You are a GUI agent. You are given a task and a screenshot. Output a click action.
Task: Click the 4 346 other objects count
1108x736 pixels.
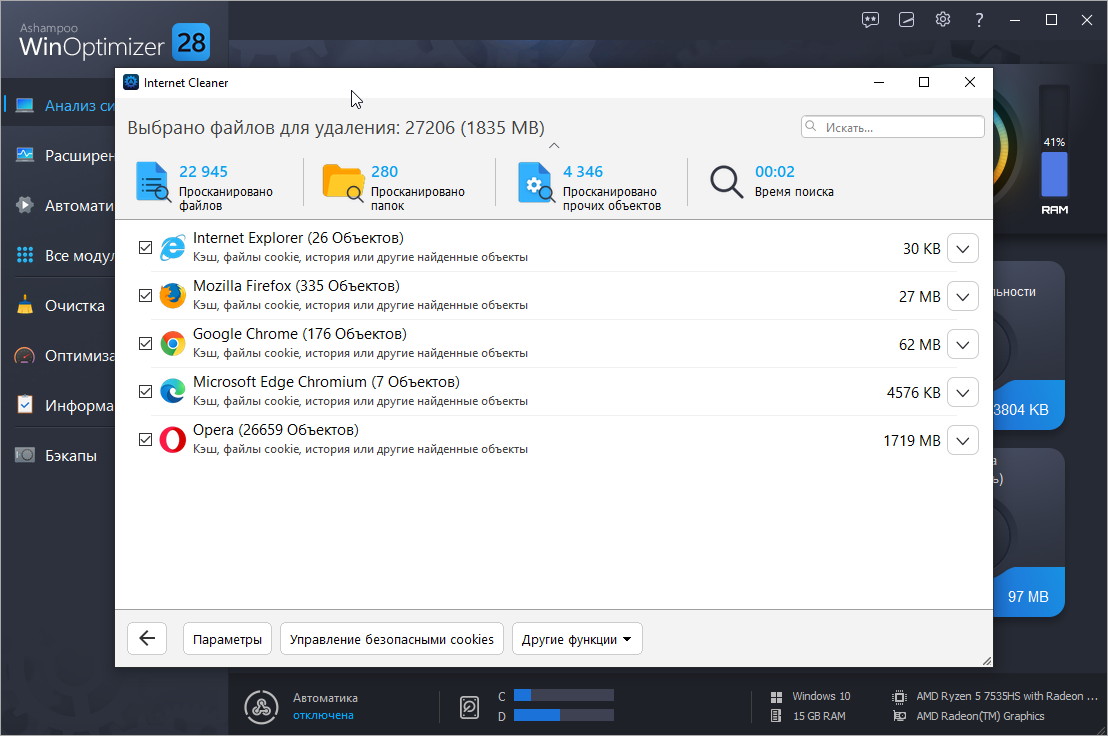click(583, 172)
